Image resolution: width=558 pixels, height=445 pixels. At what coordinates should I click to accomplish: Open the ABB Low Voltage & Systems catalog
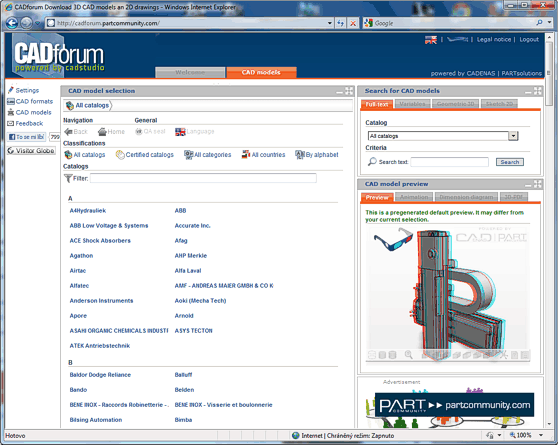coord(109,226)
